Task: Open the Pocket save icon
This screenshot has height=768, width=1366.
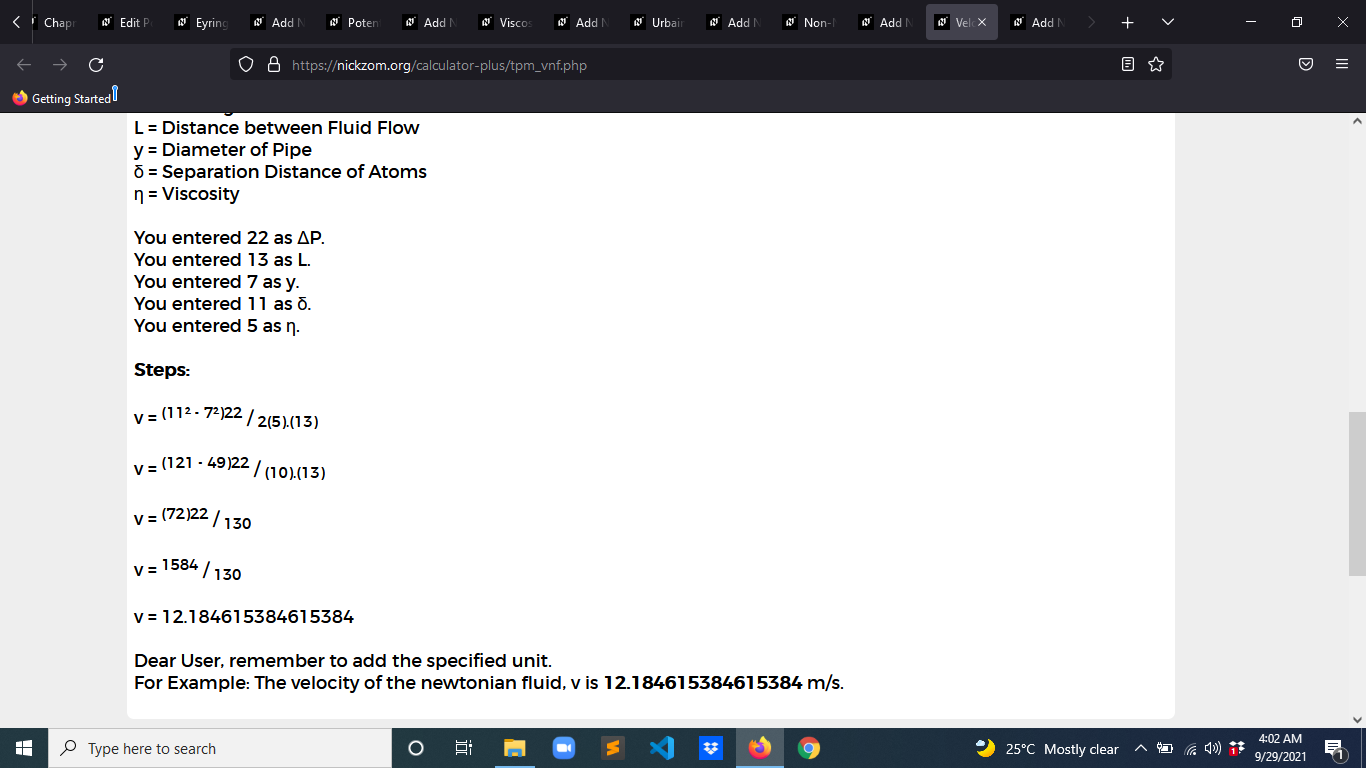Action: click(1306, 65)
